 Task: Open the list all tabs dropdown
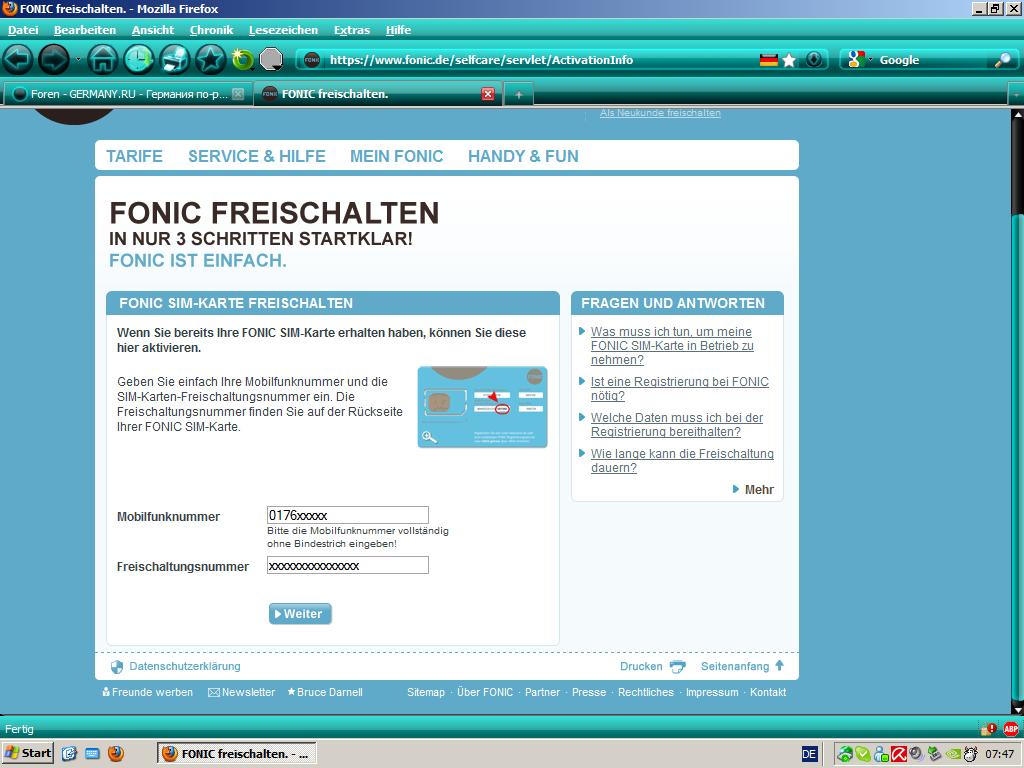coord(1016,95)
